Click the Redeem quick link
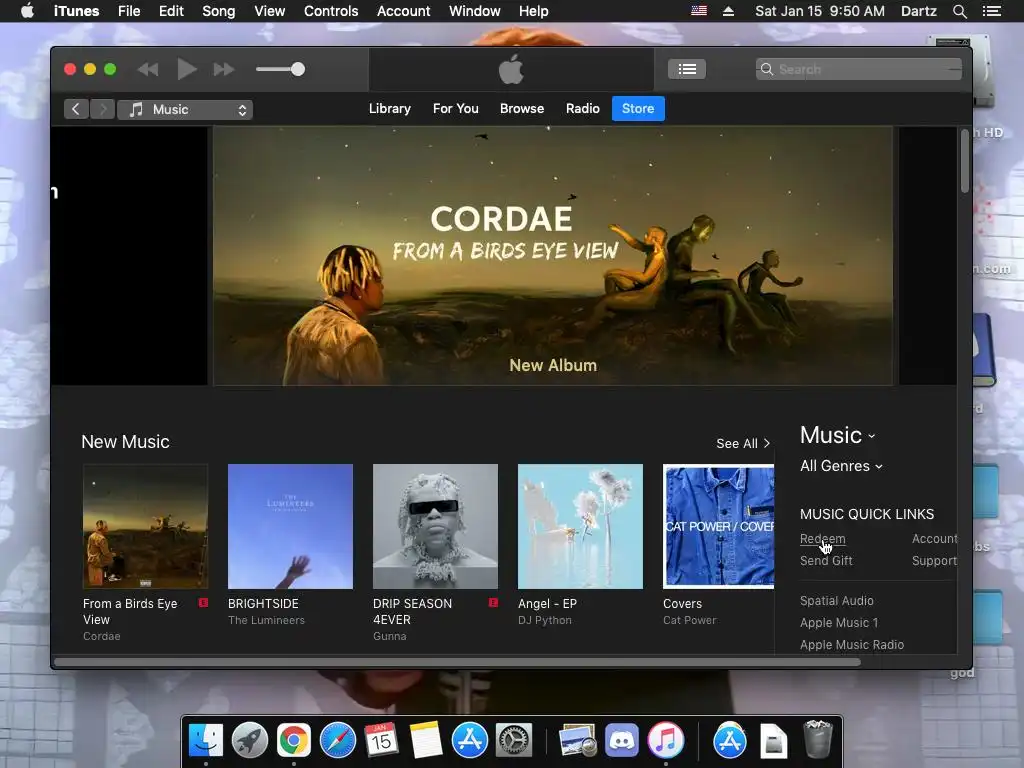This screenshot has width=1024, height=768. (822, 539)
